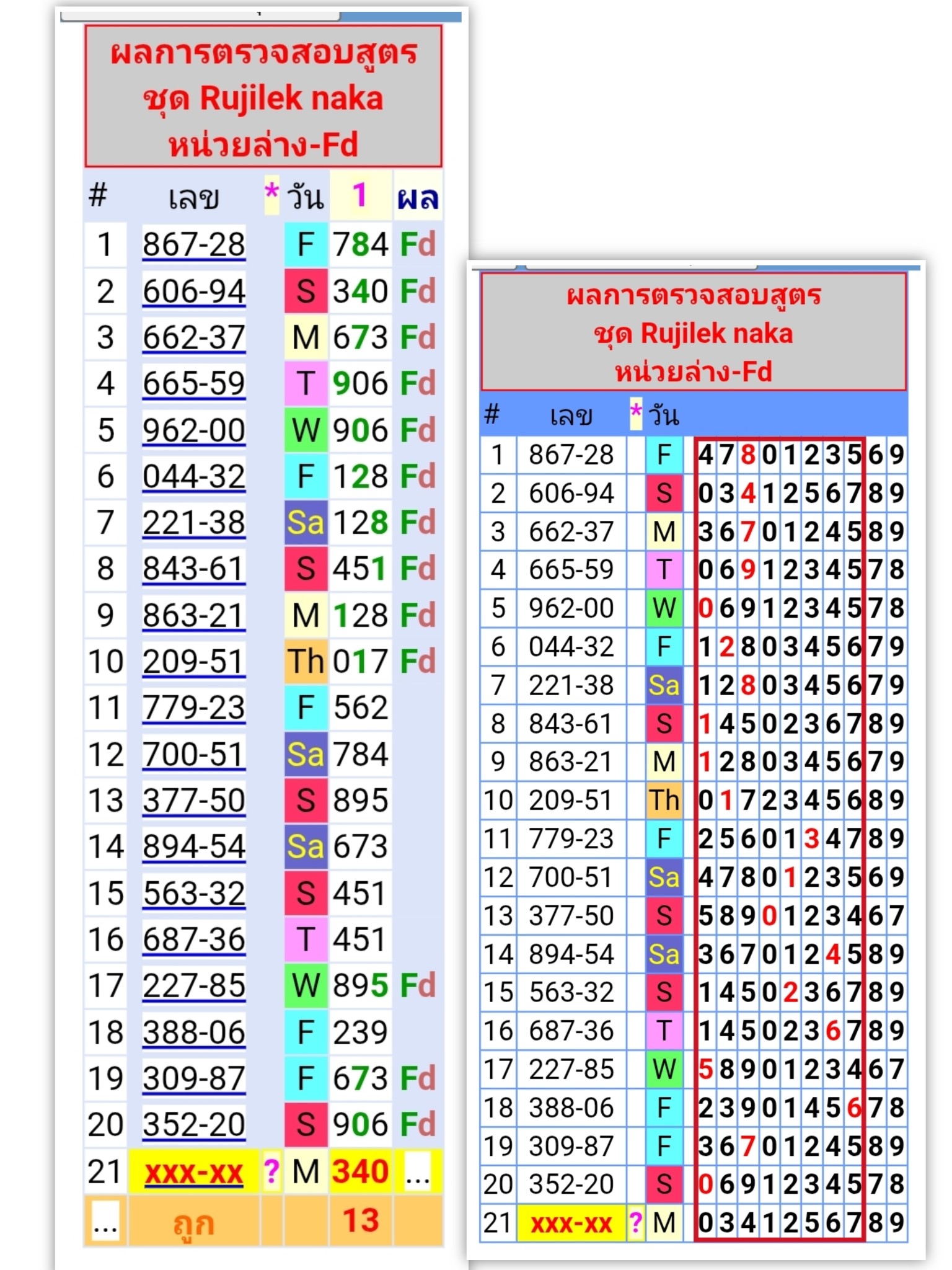Click the red 13 total in footer

360,1220
